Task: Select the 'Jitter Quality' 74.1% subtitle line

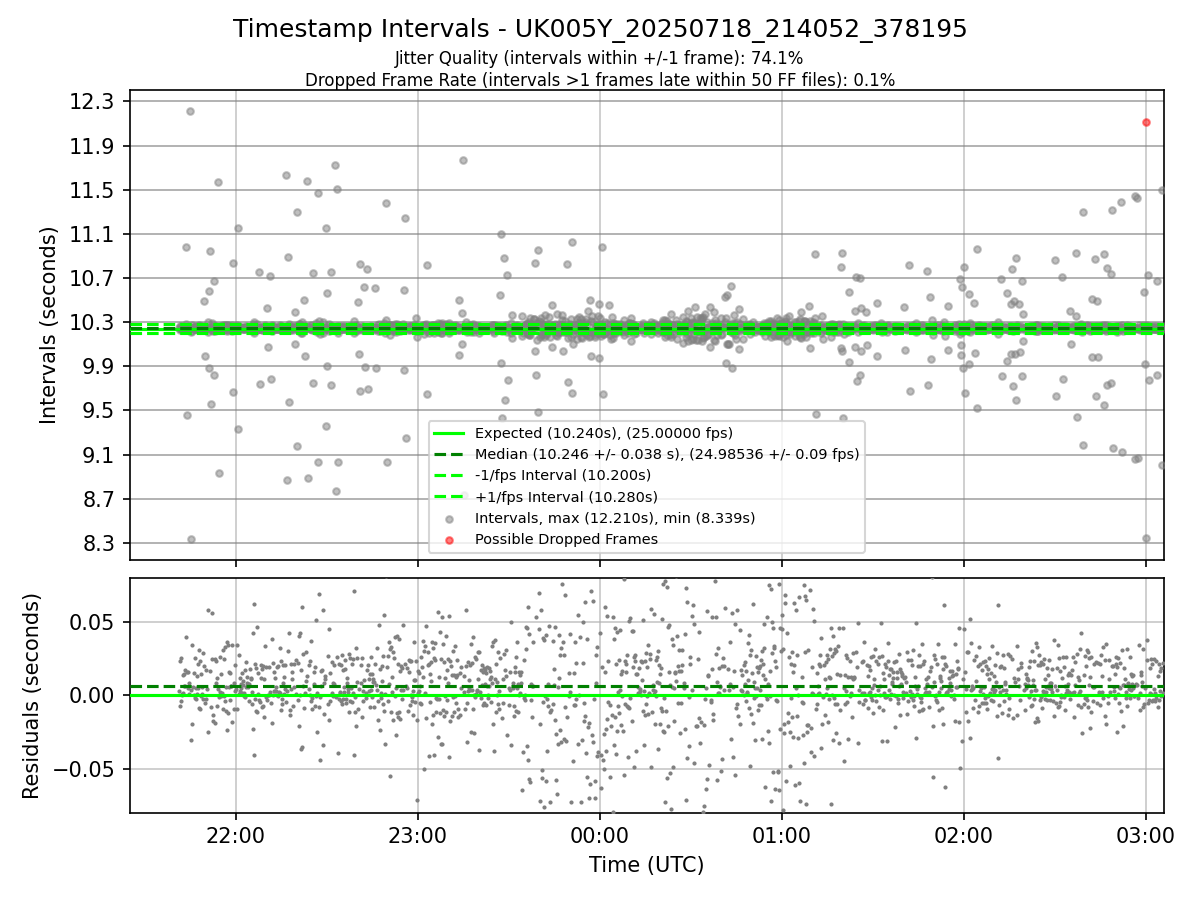Action: pyautogui.click(x=600, y=58)
